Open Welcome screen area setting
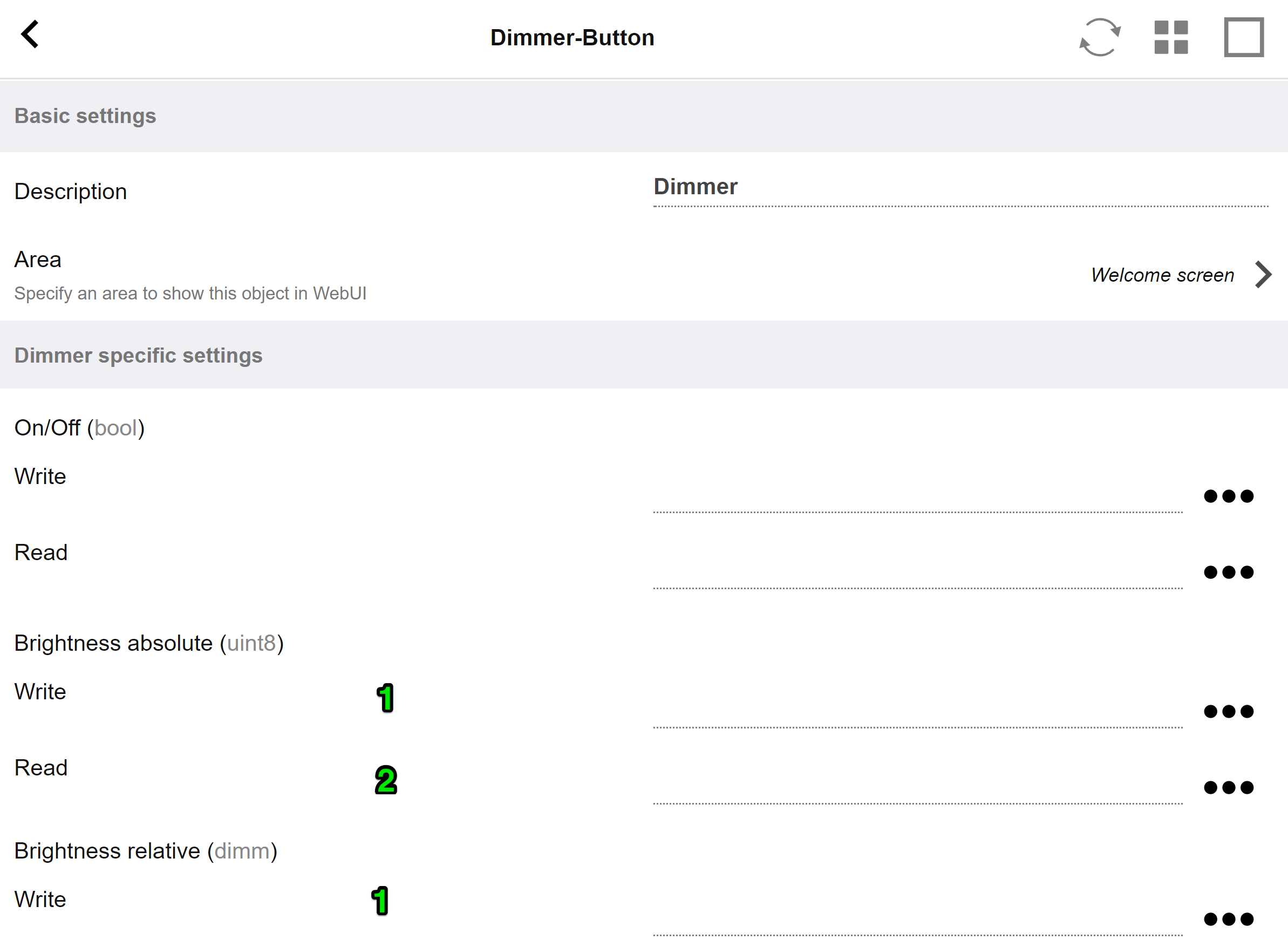 1162,275
